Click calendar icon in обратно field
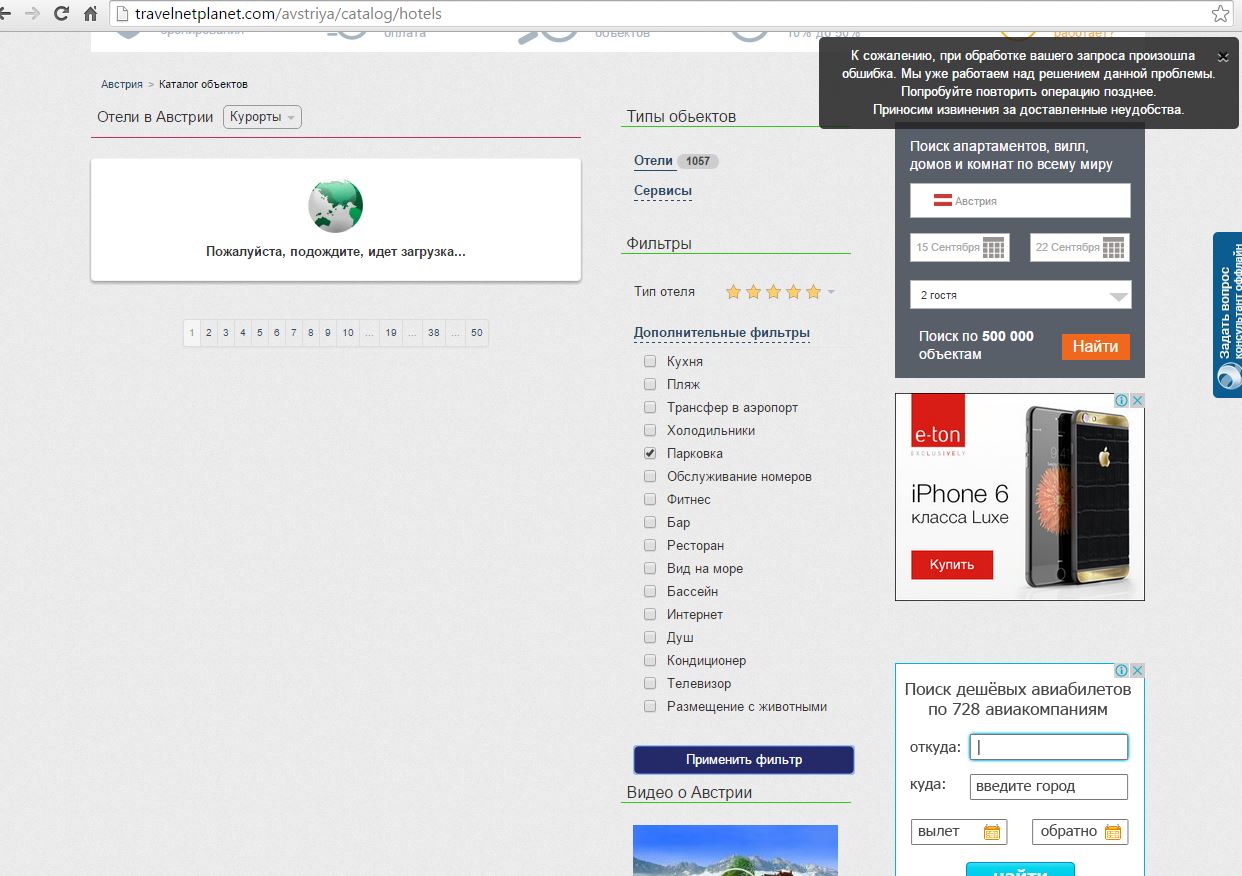Image resolution: width=1242 pixels, height=876 pixels. (1112, 832)
